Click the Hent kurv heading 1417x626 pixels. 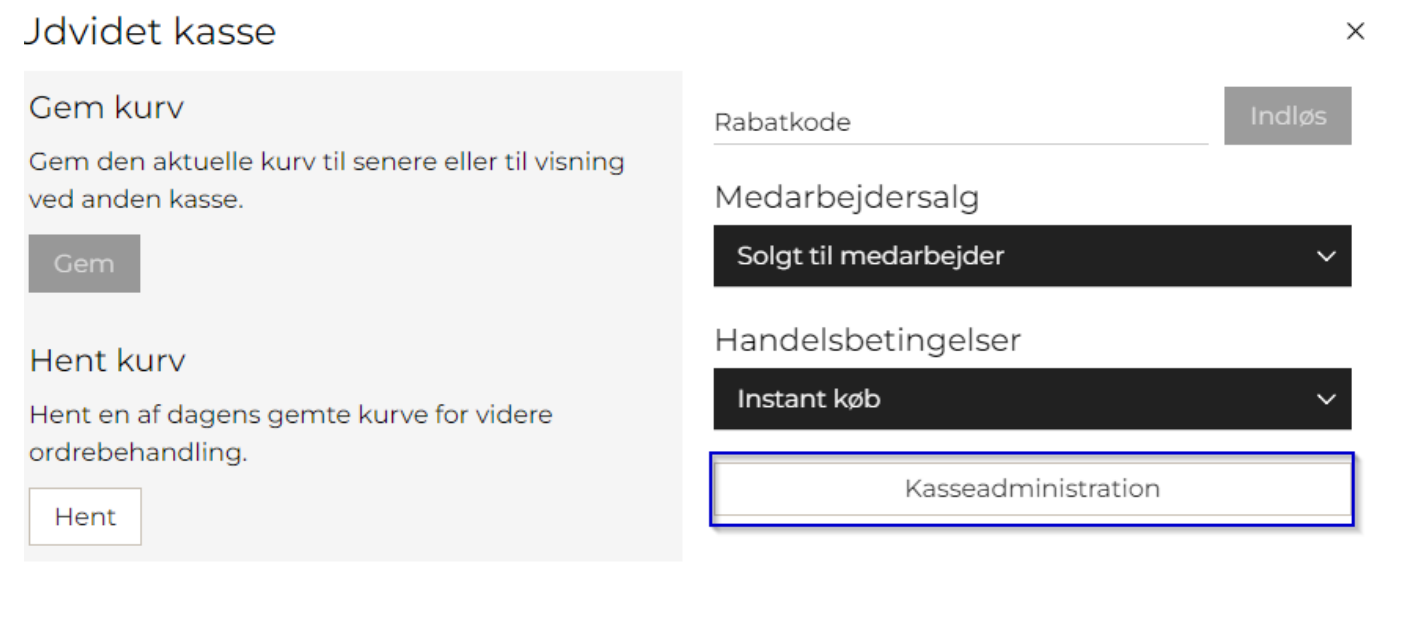107,361
